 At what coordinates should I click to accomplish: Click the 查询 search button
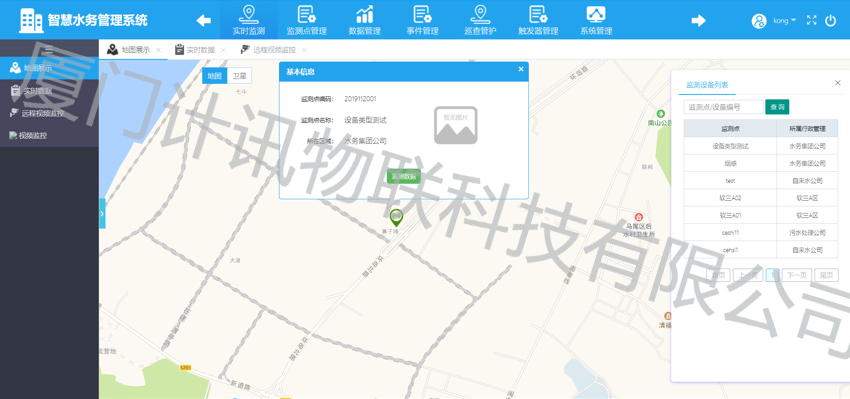[x=777, y=107]
